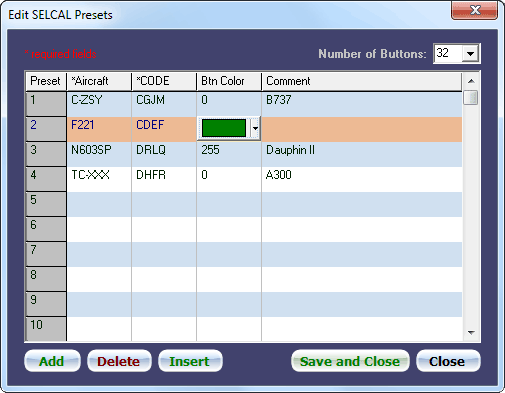The image size is (505, 393).
Task: Click the Comment column header
Action: 362,81
